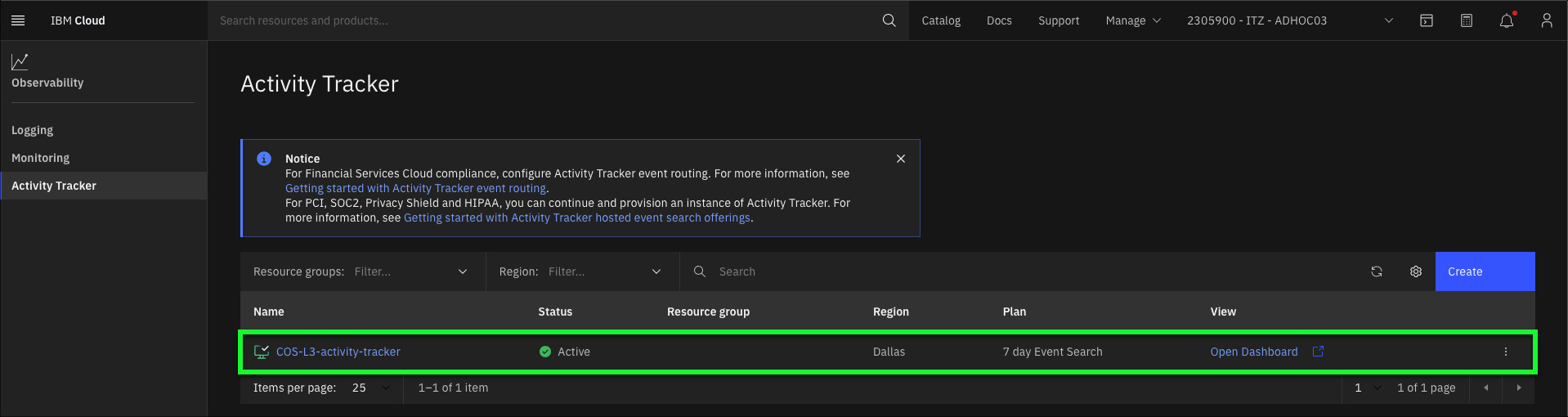This screenshot has height=417, width=1568.
Task: Change items per page from 25
Action: (372, 388)
